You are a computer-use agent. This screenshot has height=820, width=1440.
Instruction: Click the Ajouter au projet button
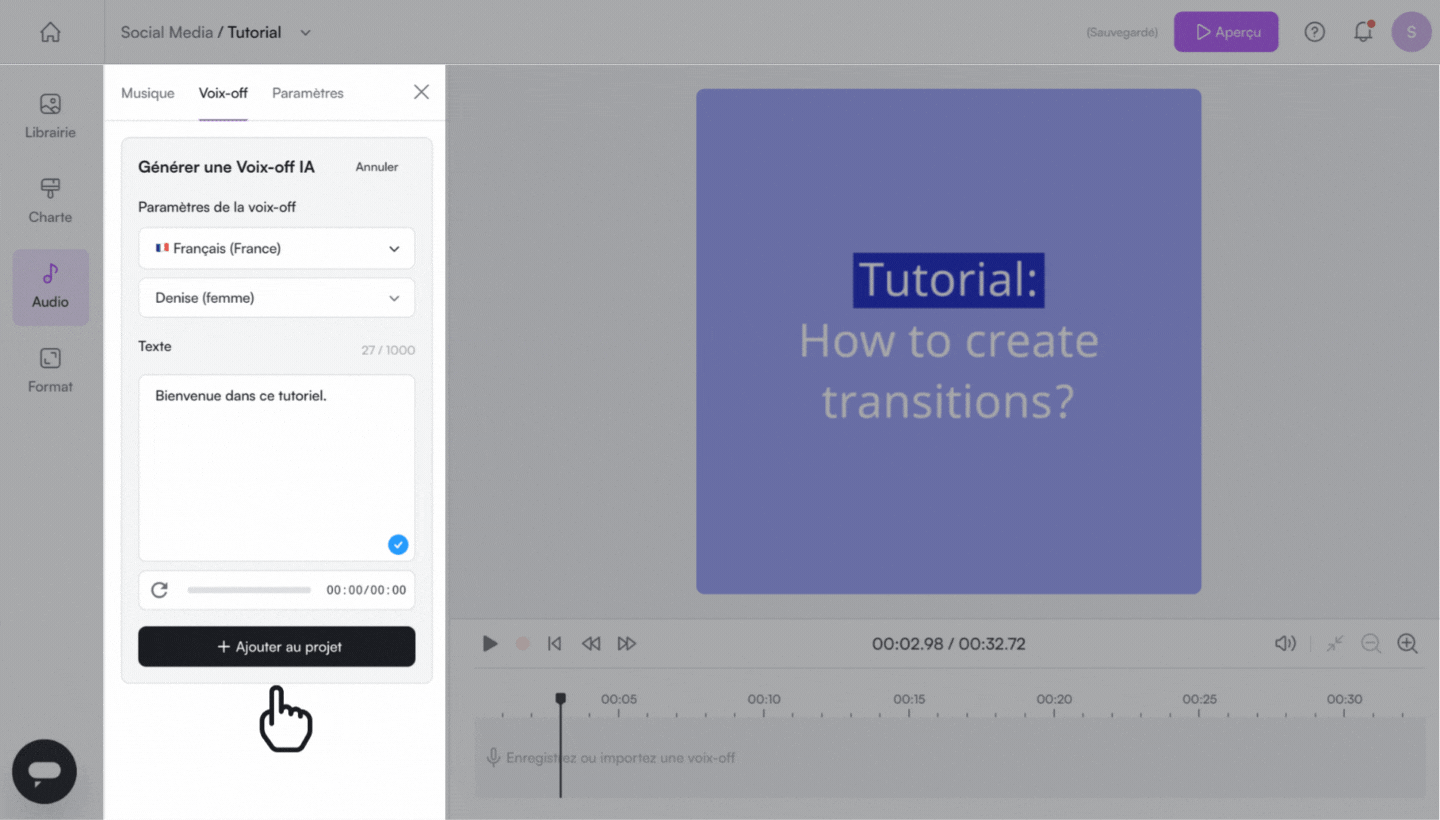(x=276, y=647)
